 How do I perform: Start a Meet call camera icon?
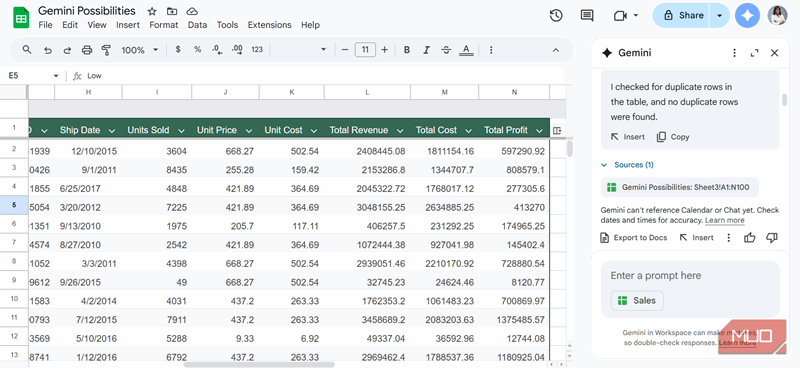(619, 16)
